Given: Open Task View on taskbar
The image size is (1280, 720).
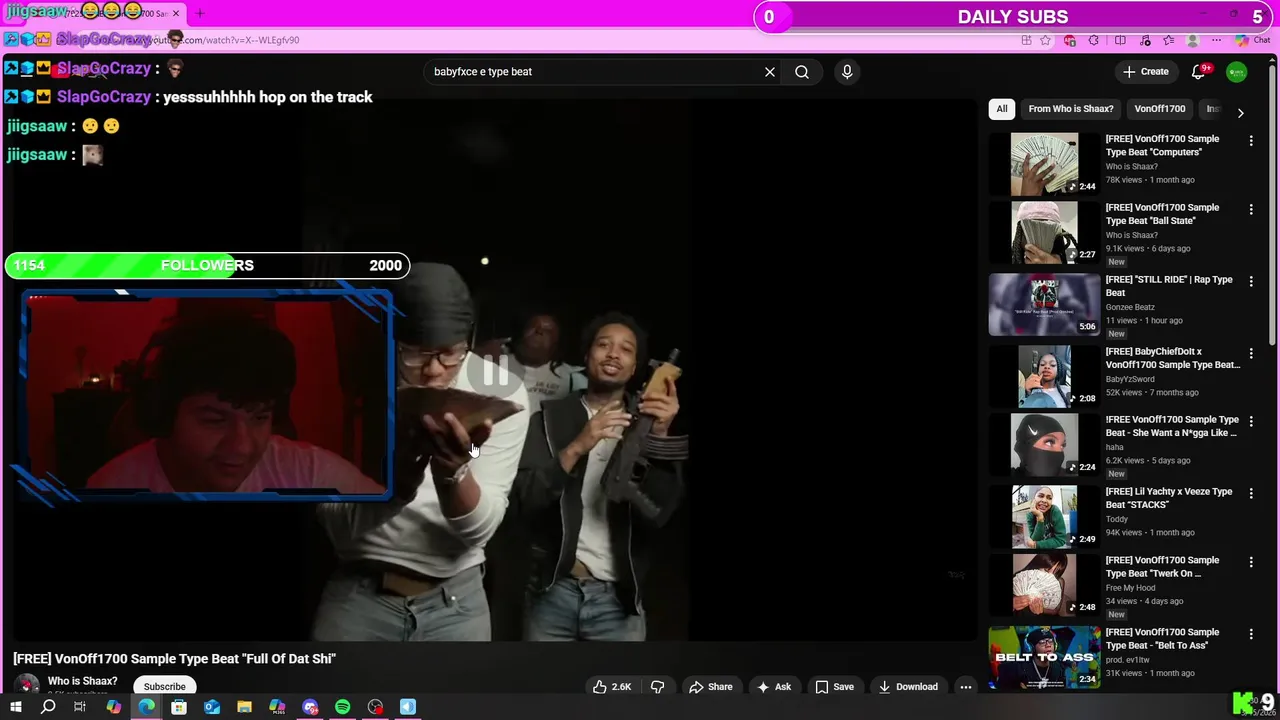Looking at the screenshot, I should (80, 707).
